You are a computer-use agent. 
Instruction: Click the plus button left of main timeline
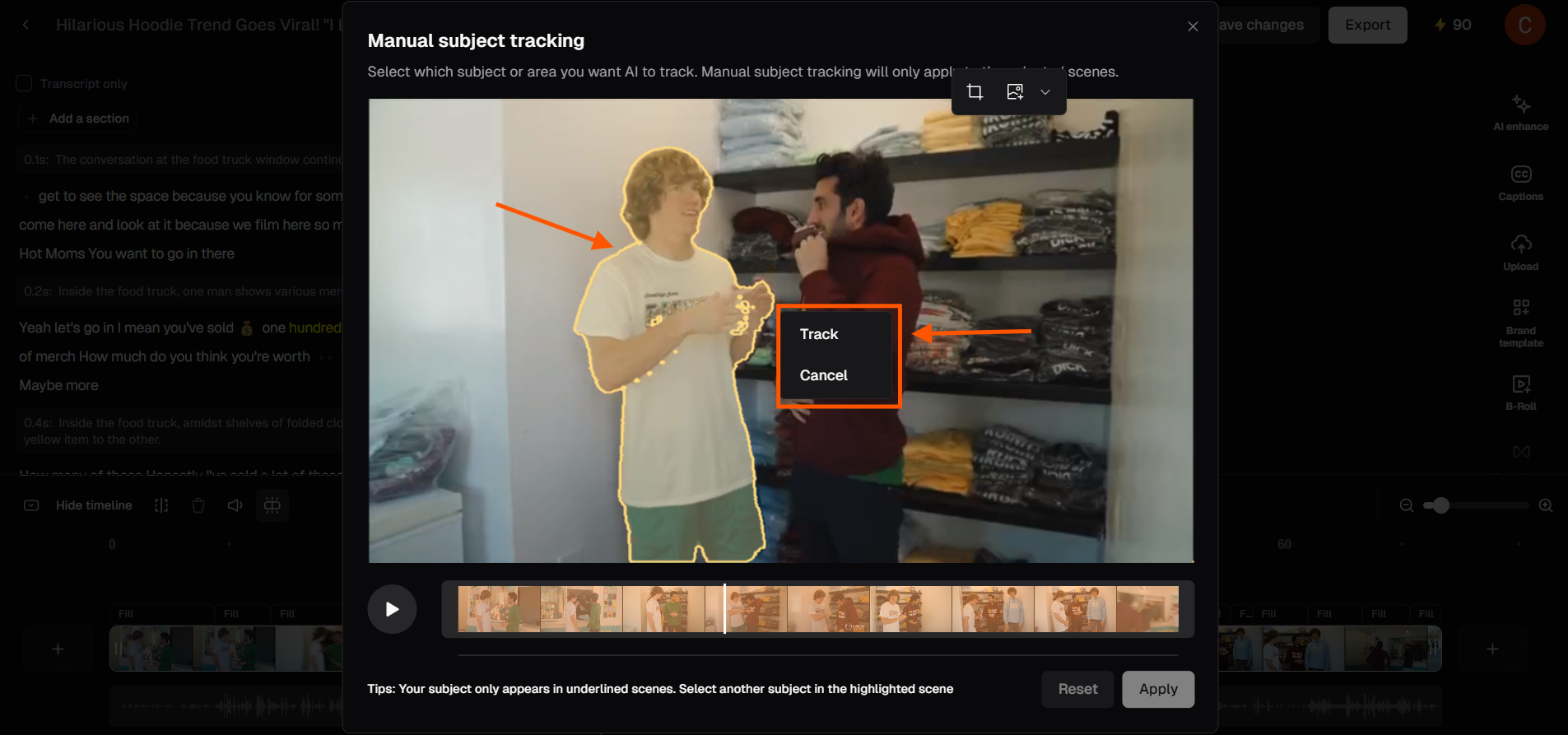[x=58, y=649]
